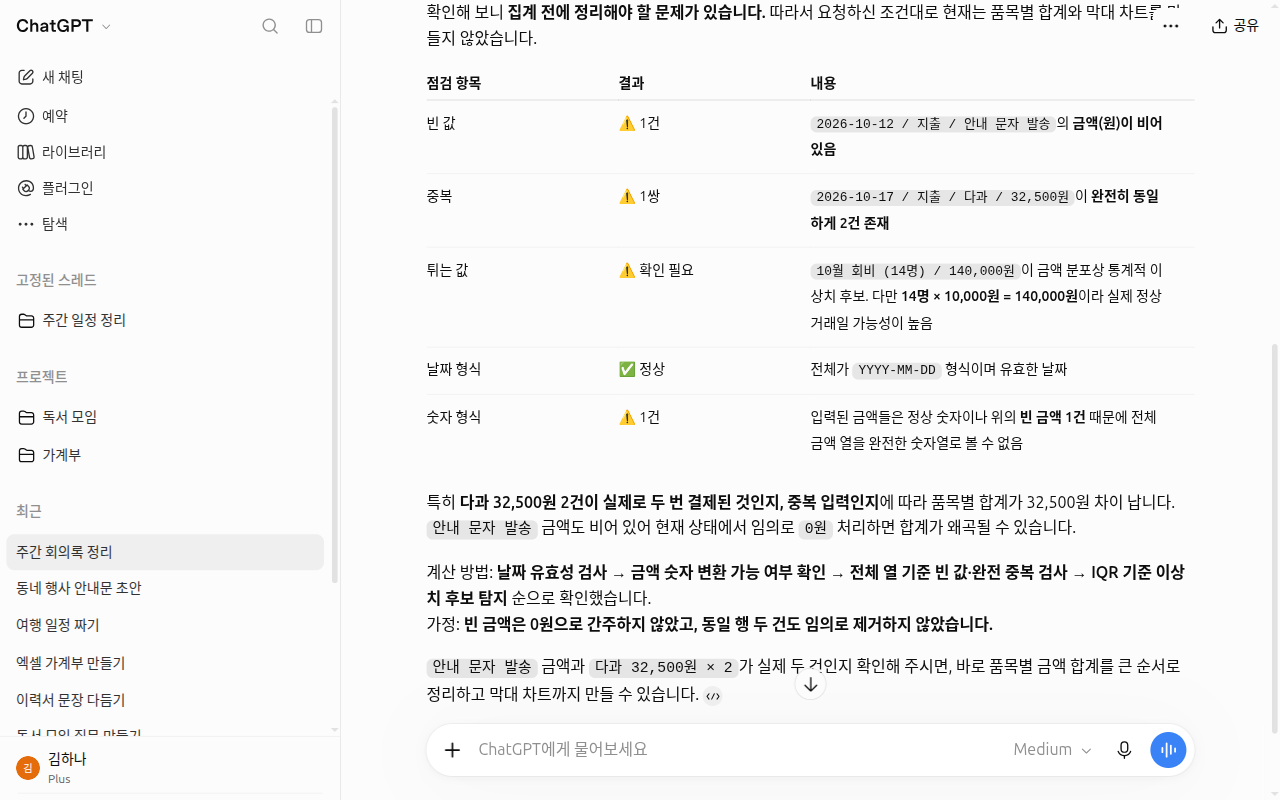
Task: Toggle the sidebar panel icon
Action: (314, 26)
